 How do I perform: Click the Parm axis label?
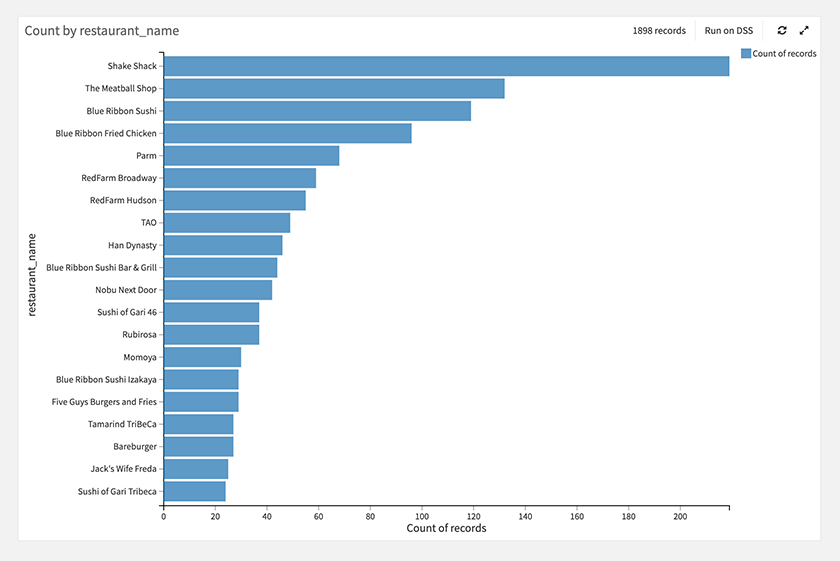[x=146, y=155]
